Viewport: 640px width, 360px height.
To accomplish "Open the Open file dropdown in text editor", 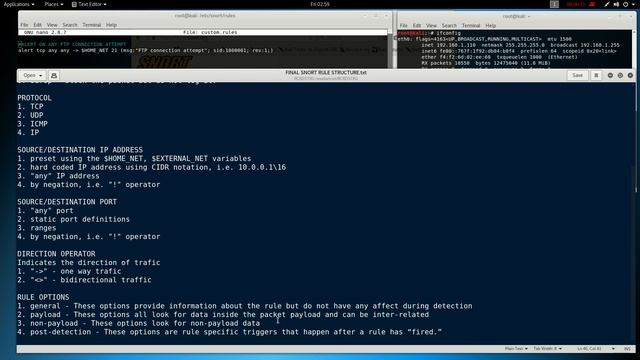I will click(x=32, y=75).
